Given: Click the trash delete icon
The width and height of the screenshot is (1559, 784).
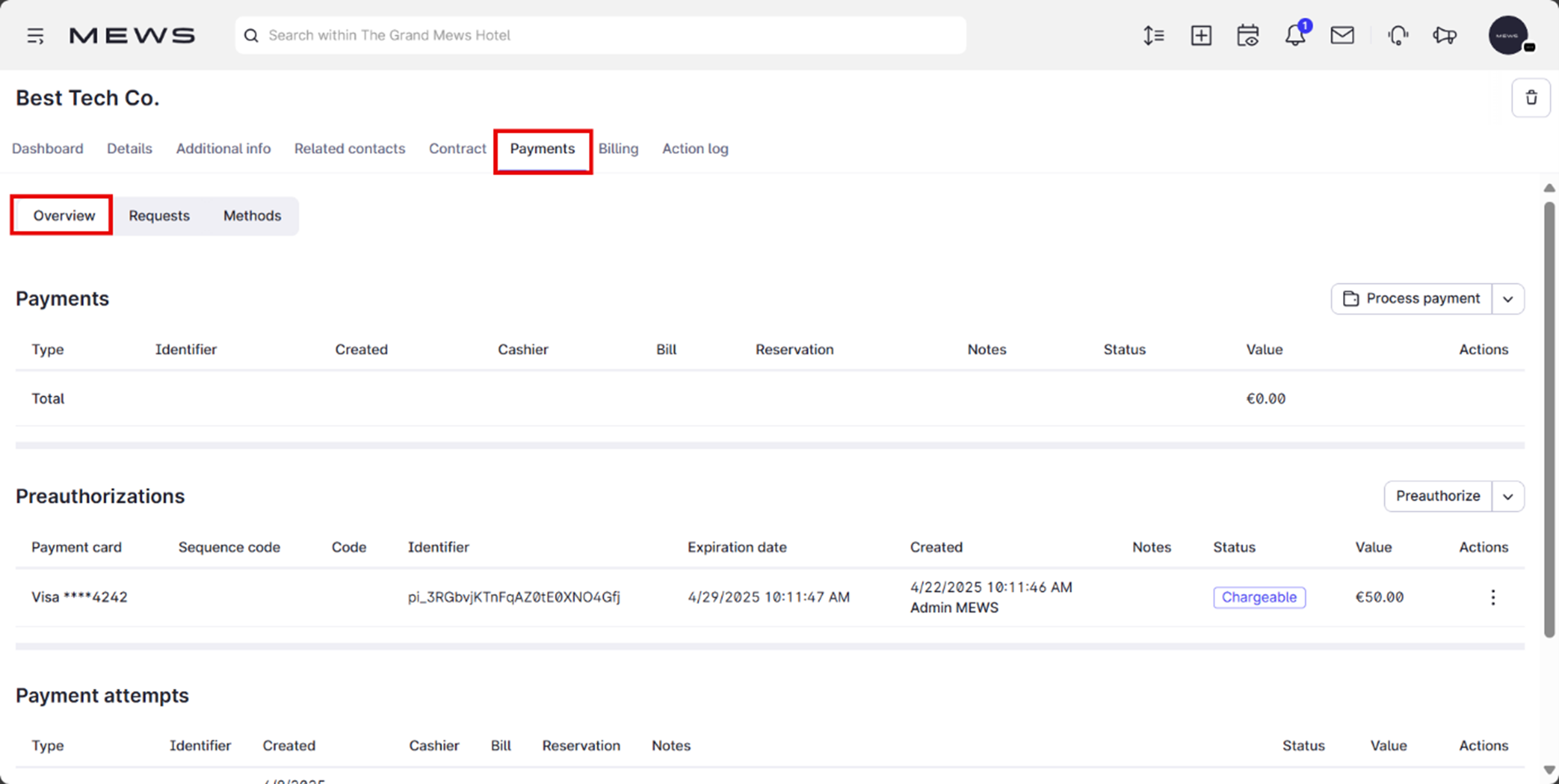Looking at the screenshot, I should click(x=1530, y=97).
